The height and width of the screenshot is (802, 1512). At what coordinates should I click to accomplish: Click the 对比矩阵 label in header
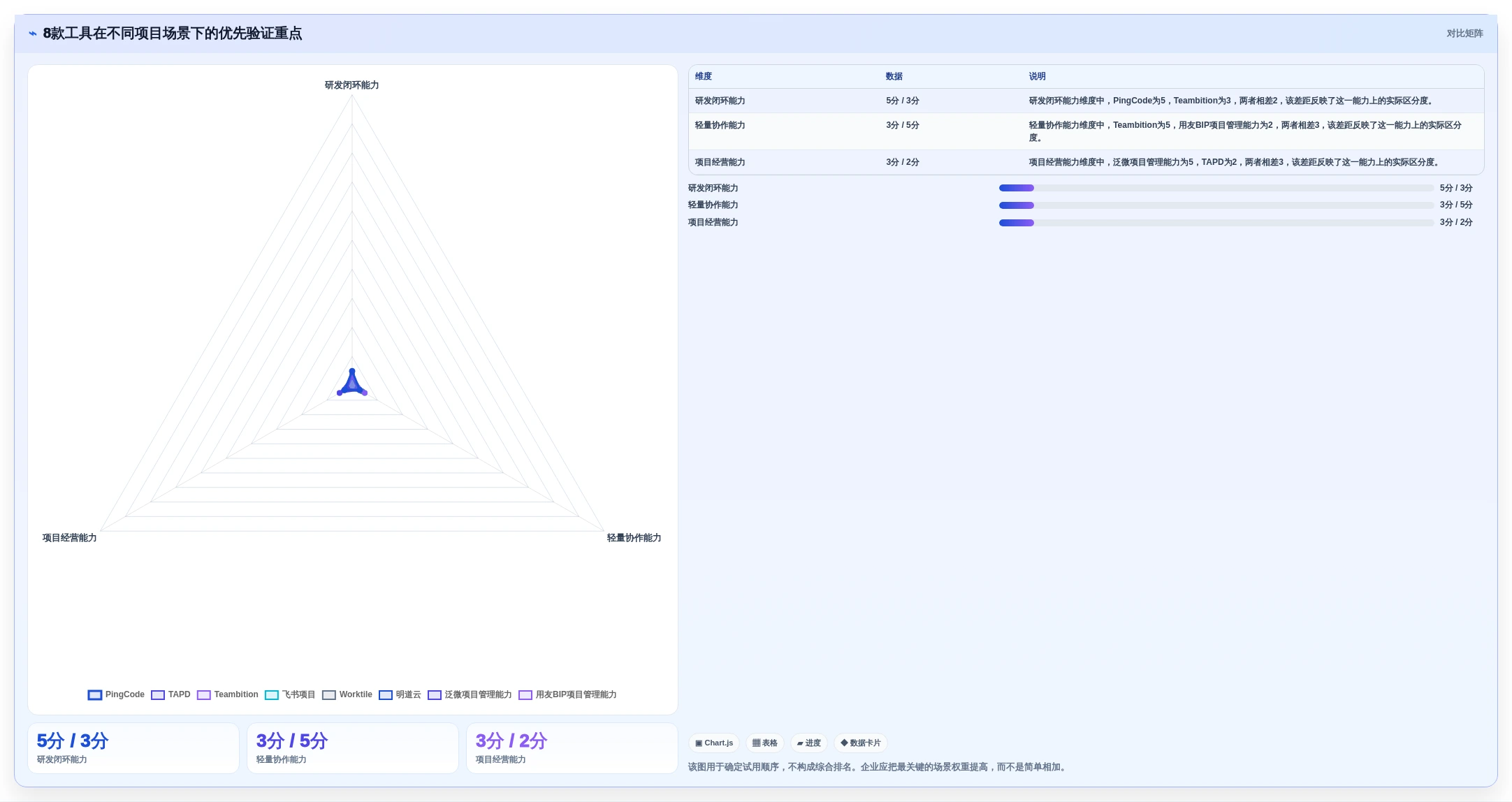[x=1464, y=34]
